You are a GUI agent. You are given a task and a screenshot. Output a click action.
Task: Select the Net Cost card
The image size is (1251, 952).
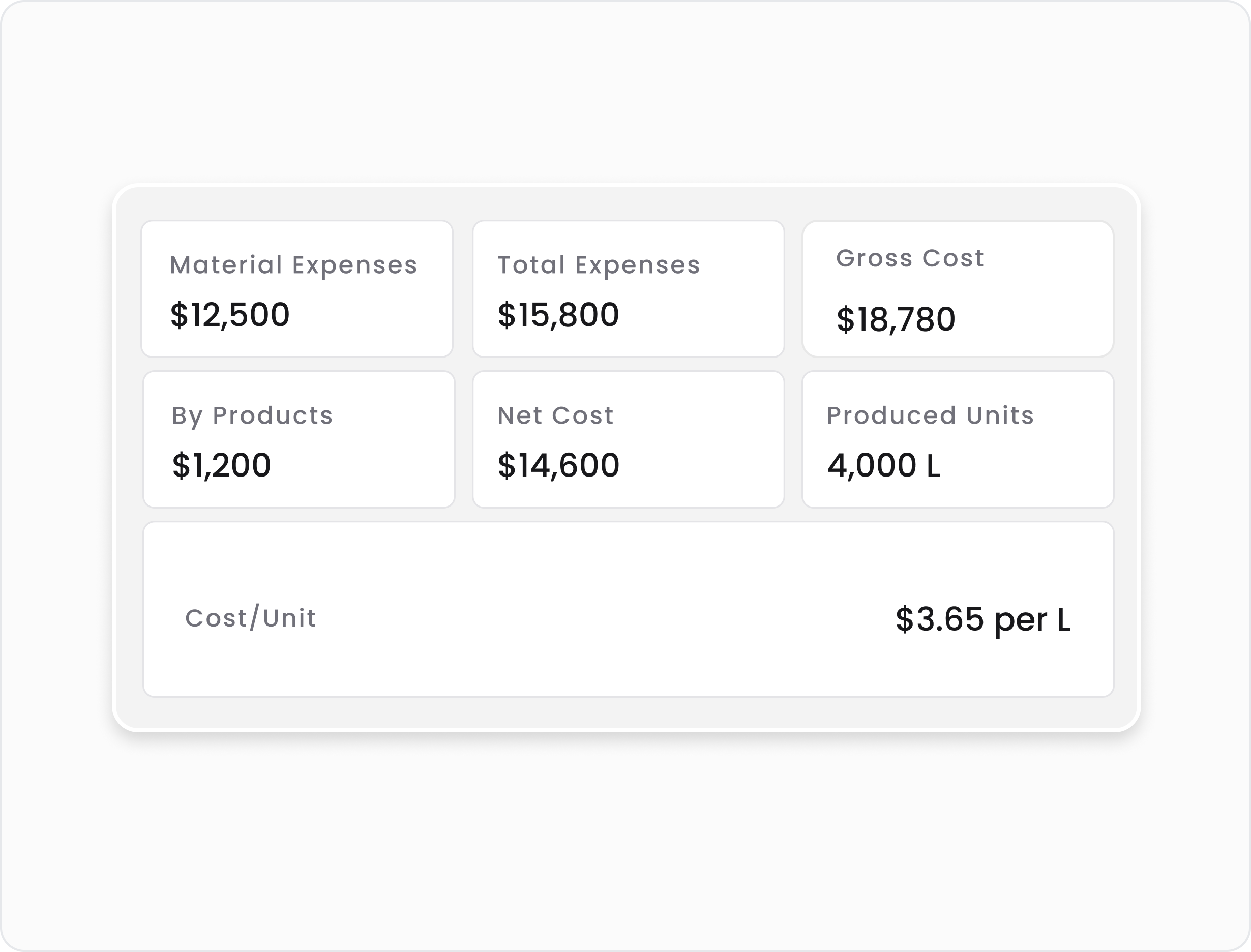click(x=629, y=440)
